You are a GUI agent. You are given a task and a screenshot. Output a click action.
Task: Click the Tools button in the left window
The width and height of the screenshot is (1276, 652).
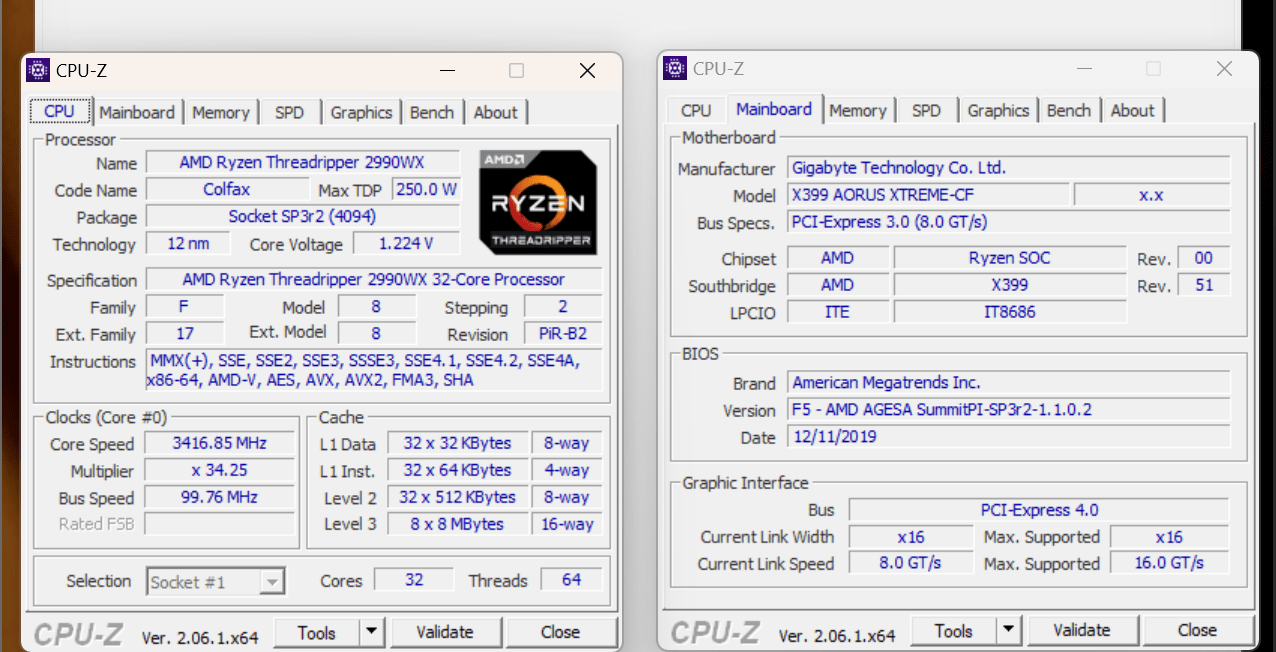(316, 632)
